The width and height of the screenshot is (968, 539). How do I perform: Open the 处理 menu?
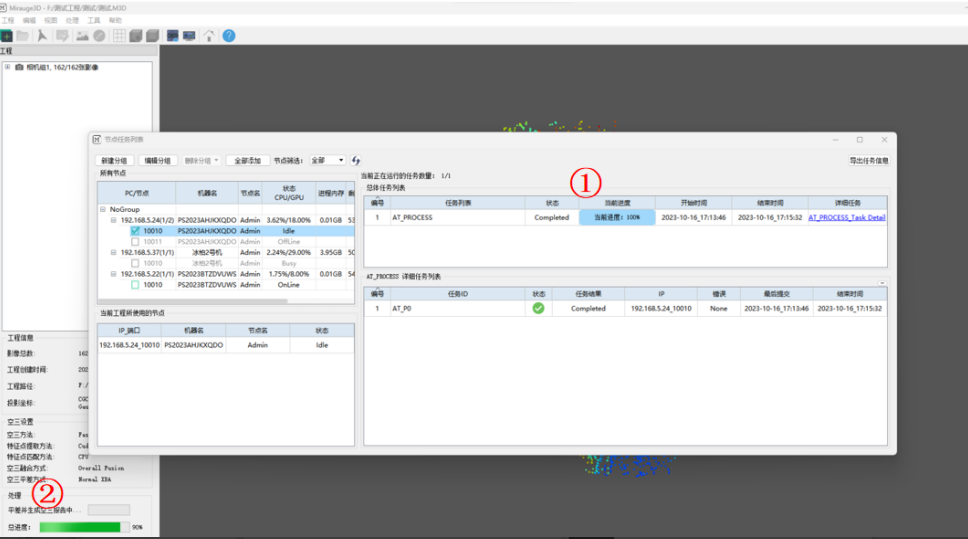[71, 20]
